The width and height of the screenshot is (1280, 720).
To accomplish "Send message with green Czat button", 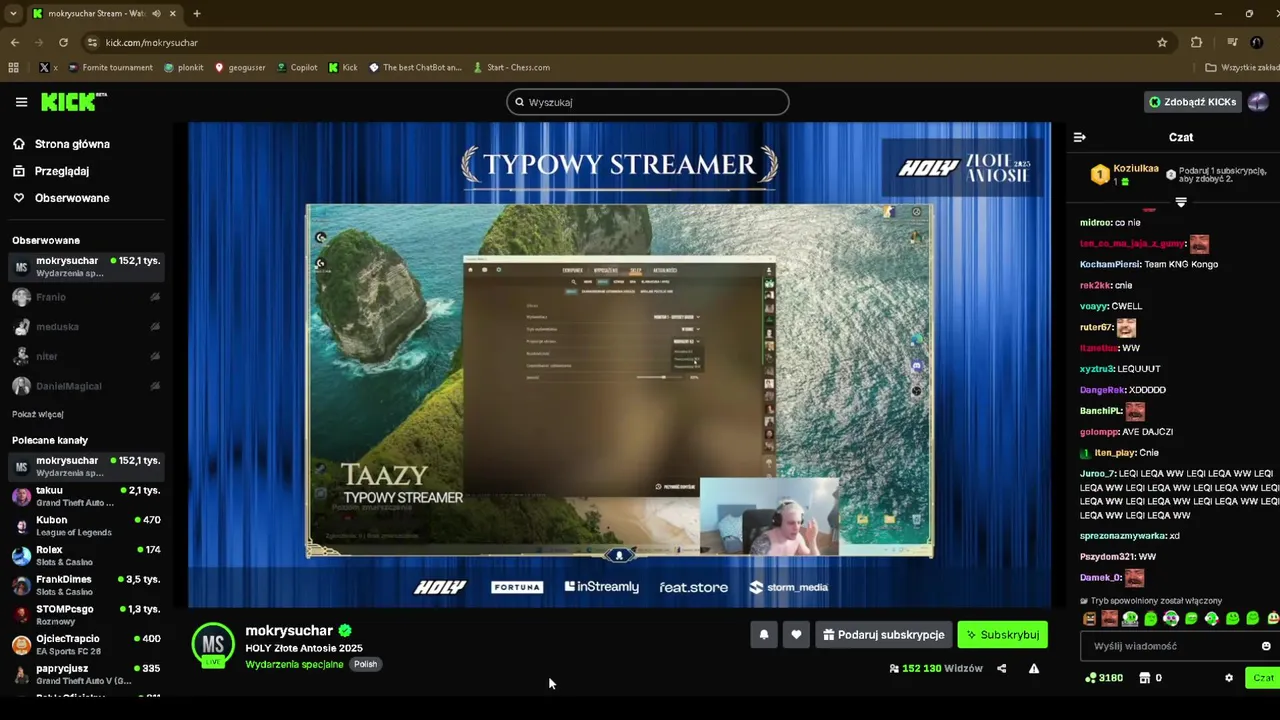I will [x=1263, y=678].
